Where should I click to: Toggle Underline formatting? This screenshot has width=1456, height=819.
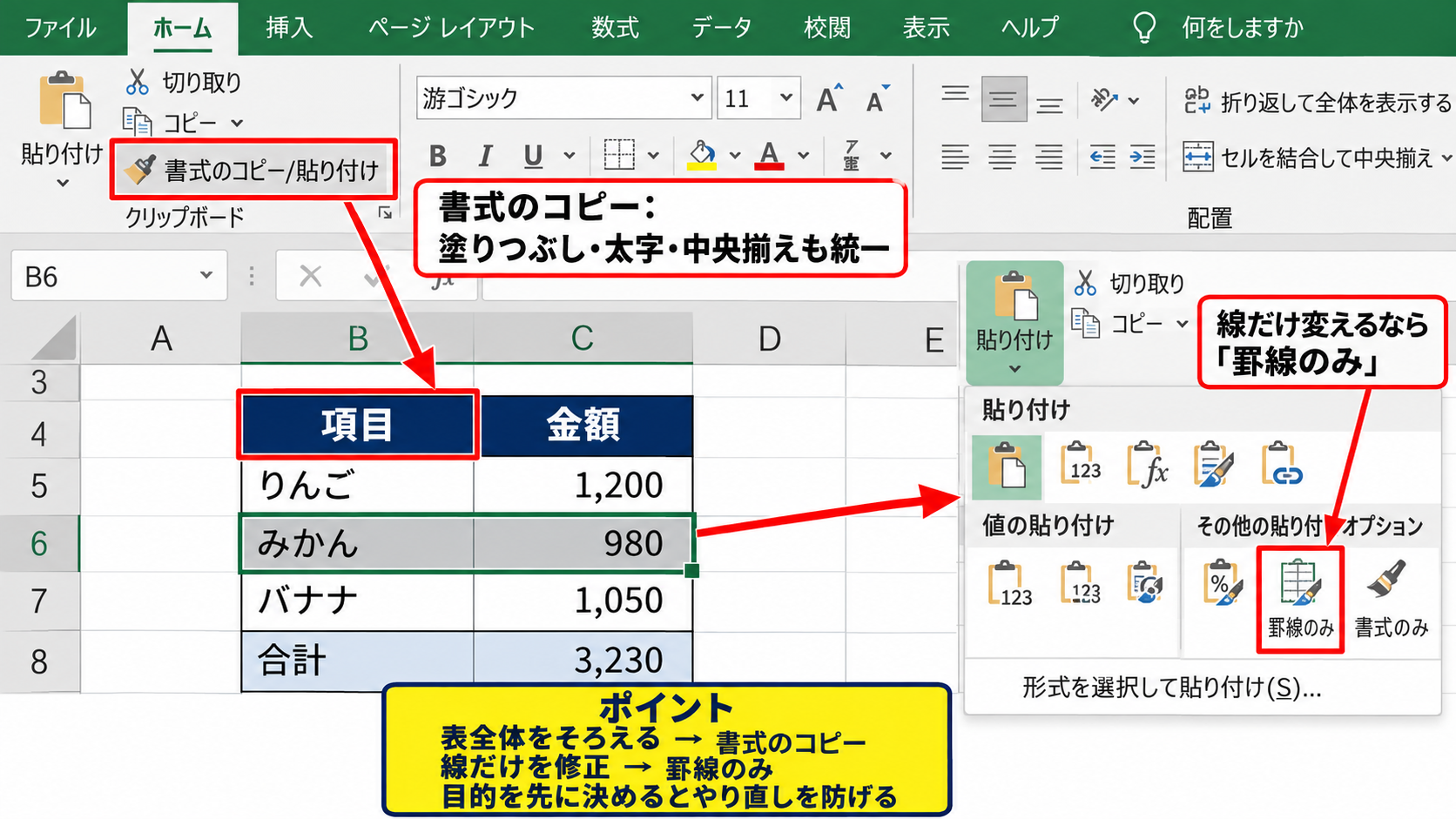pyautogui.click(x=533, y=156)
